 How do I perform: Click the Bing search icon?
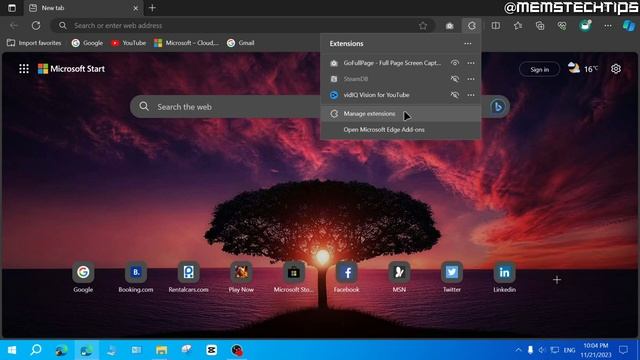[x=498, y=107]
